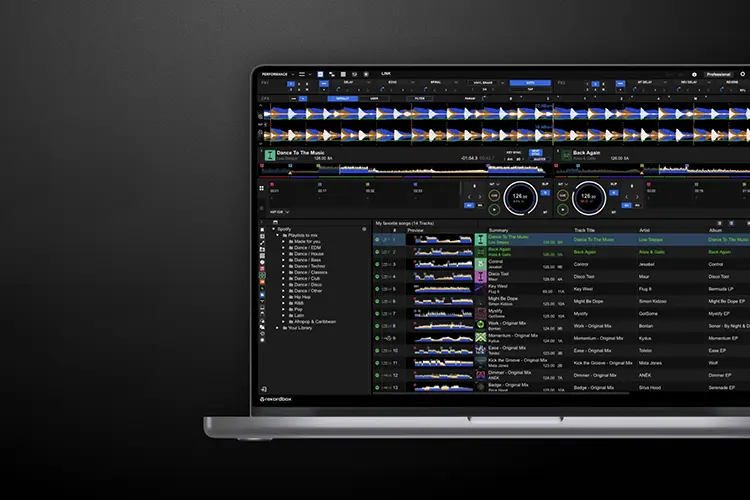
Task: Click the LINK label in top bar
Action: coord(386,74)
